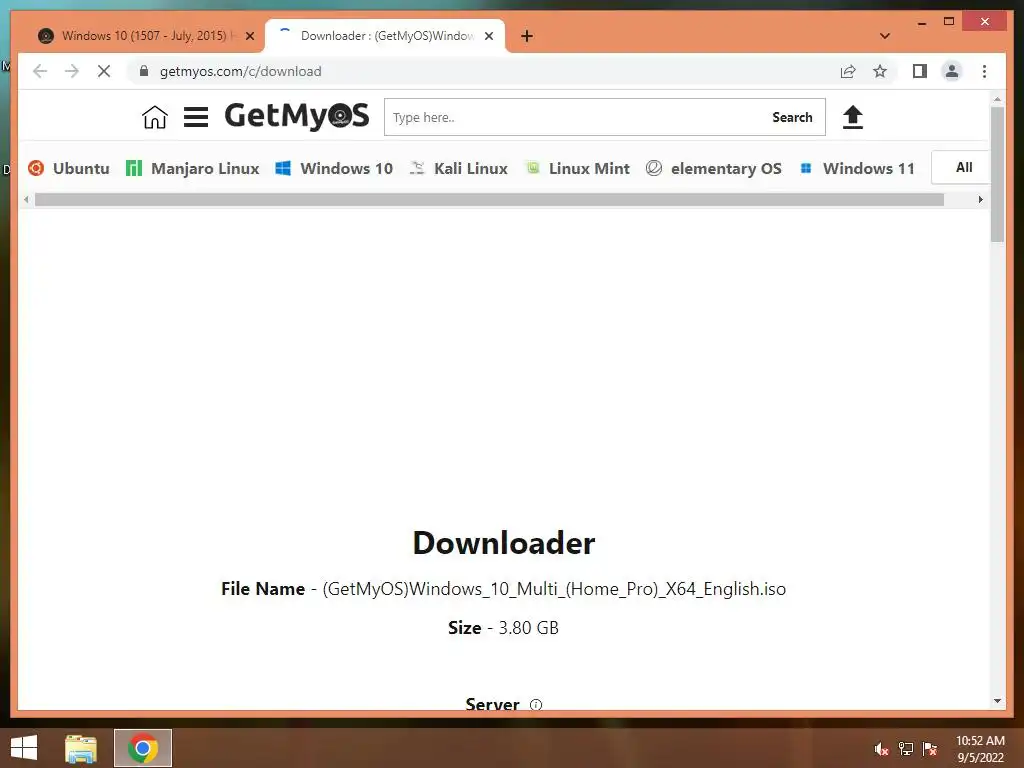This screenshot has height=768, width=1024.
Task: Click the elementary OS circle icon
Action: [x=654, y=168]
